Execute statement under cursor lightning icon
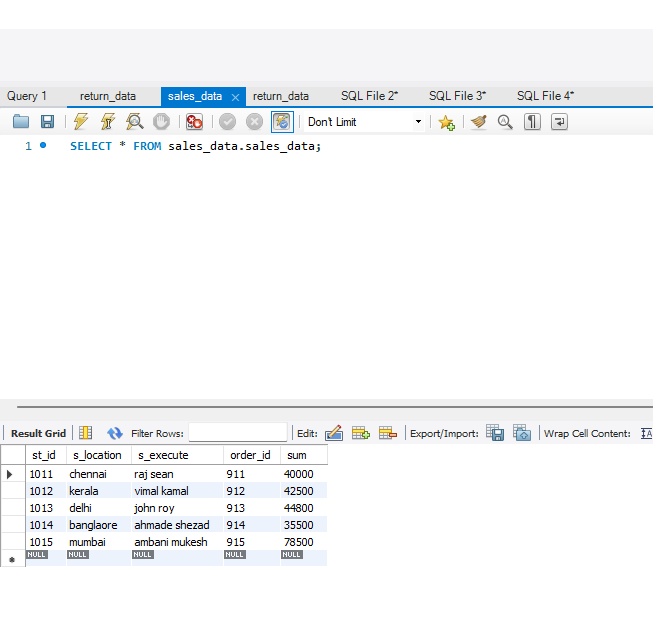This screenshot has height=640, width=653. [x=107, y=122]
